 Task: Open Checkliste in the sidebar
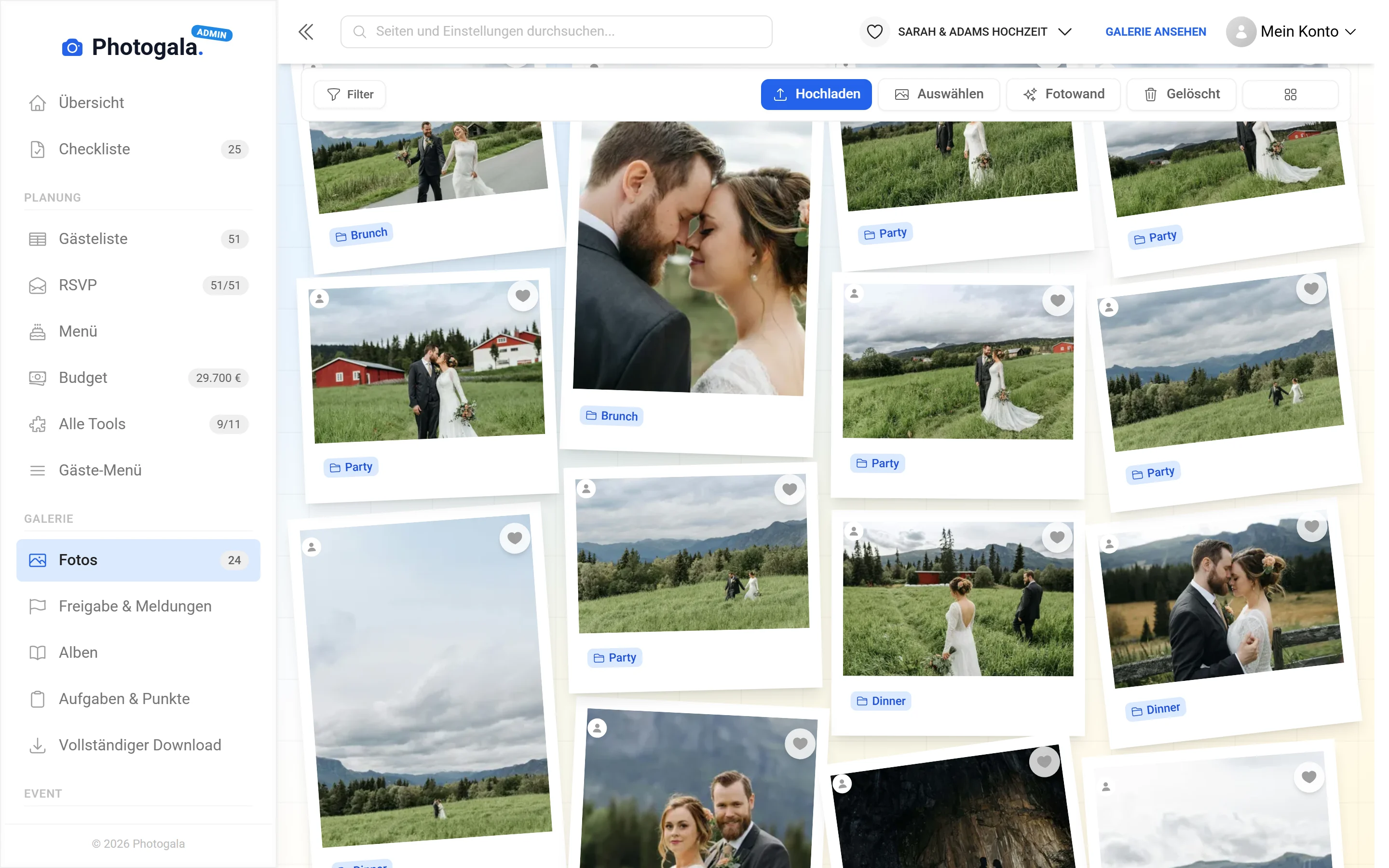coord(138,149)
